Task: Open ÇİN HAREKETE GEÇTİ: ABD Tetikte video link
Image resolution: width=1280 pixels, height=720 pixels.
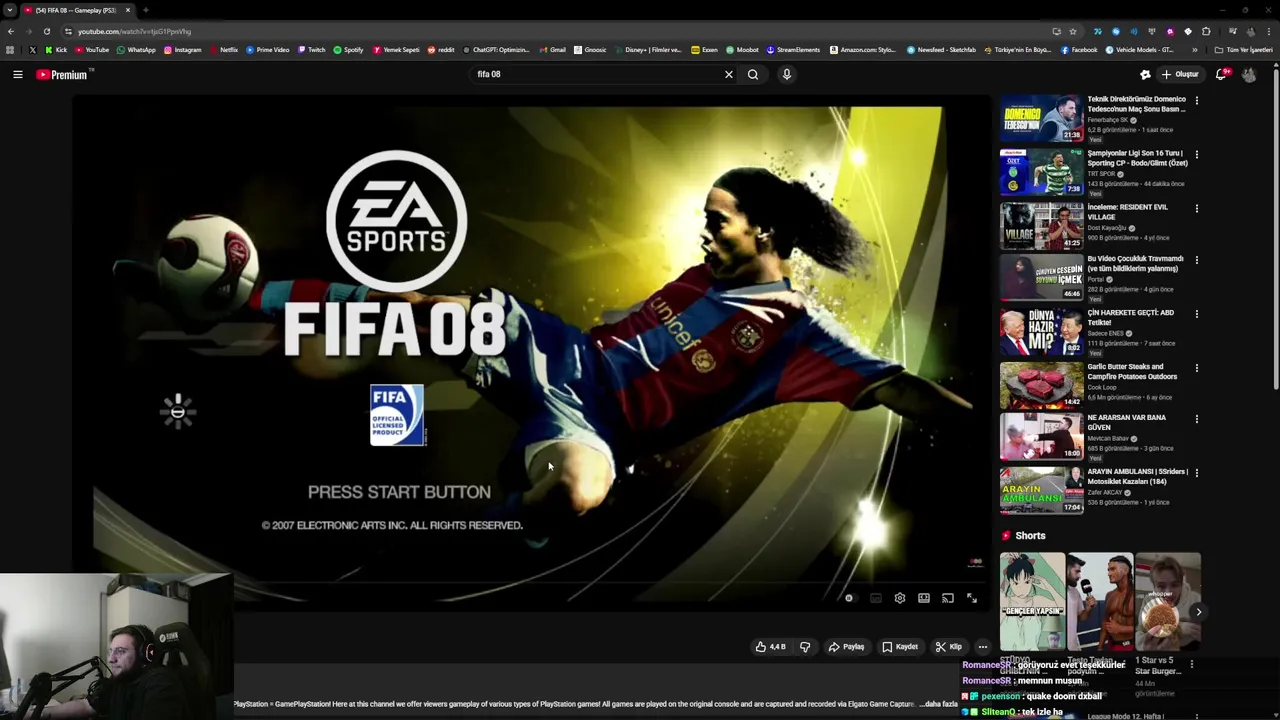Action: point(1130,318)
